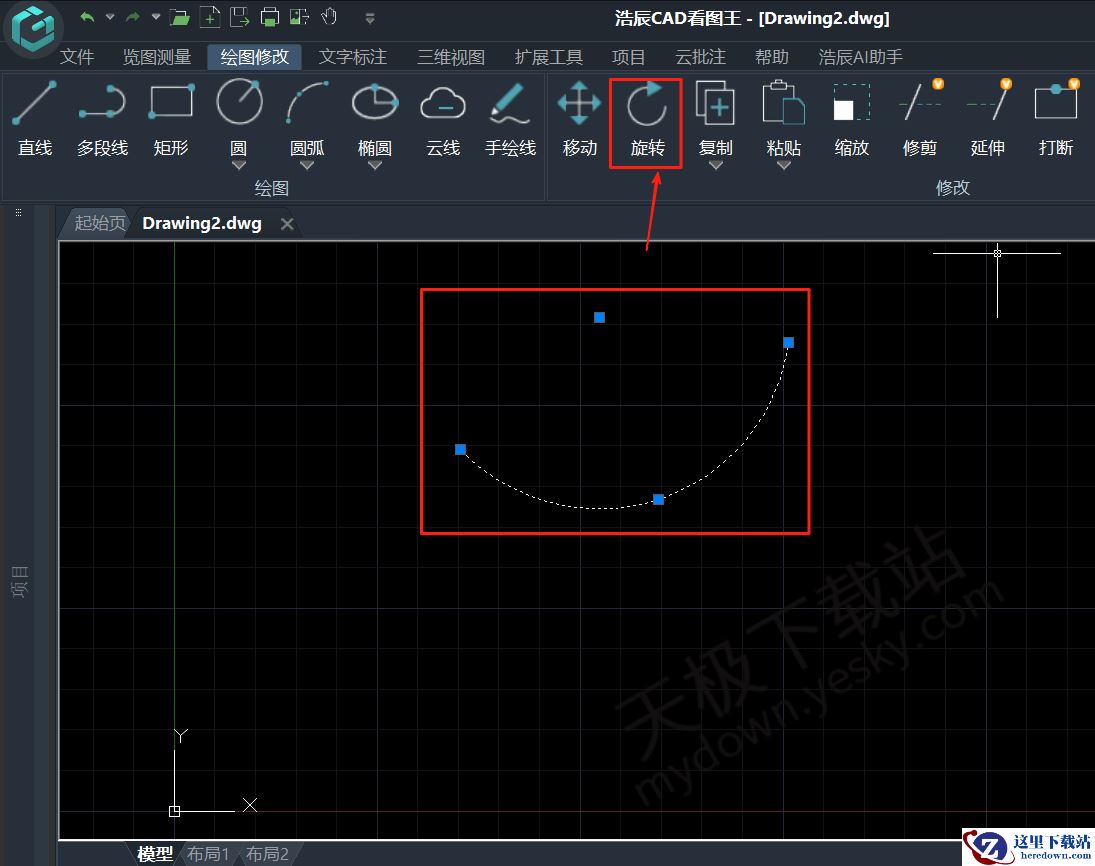The image size is (1095, 866).
Task: Redo the last undone action
Action: (133, 17)
